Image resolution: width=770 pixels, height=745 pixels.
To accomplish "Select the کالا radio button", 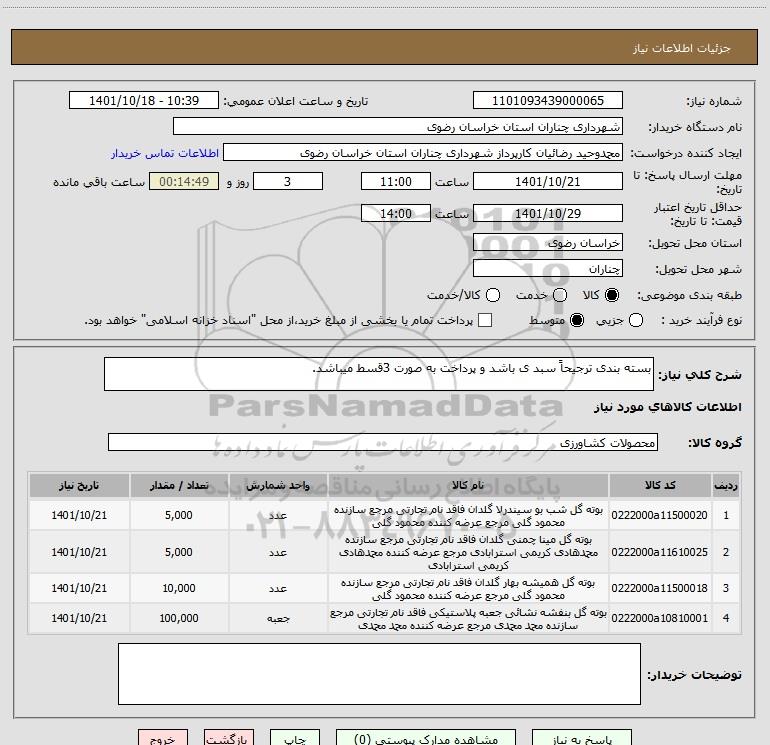I will (x=612, y=295).
